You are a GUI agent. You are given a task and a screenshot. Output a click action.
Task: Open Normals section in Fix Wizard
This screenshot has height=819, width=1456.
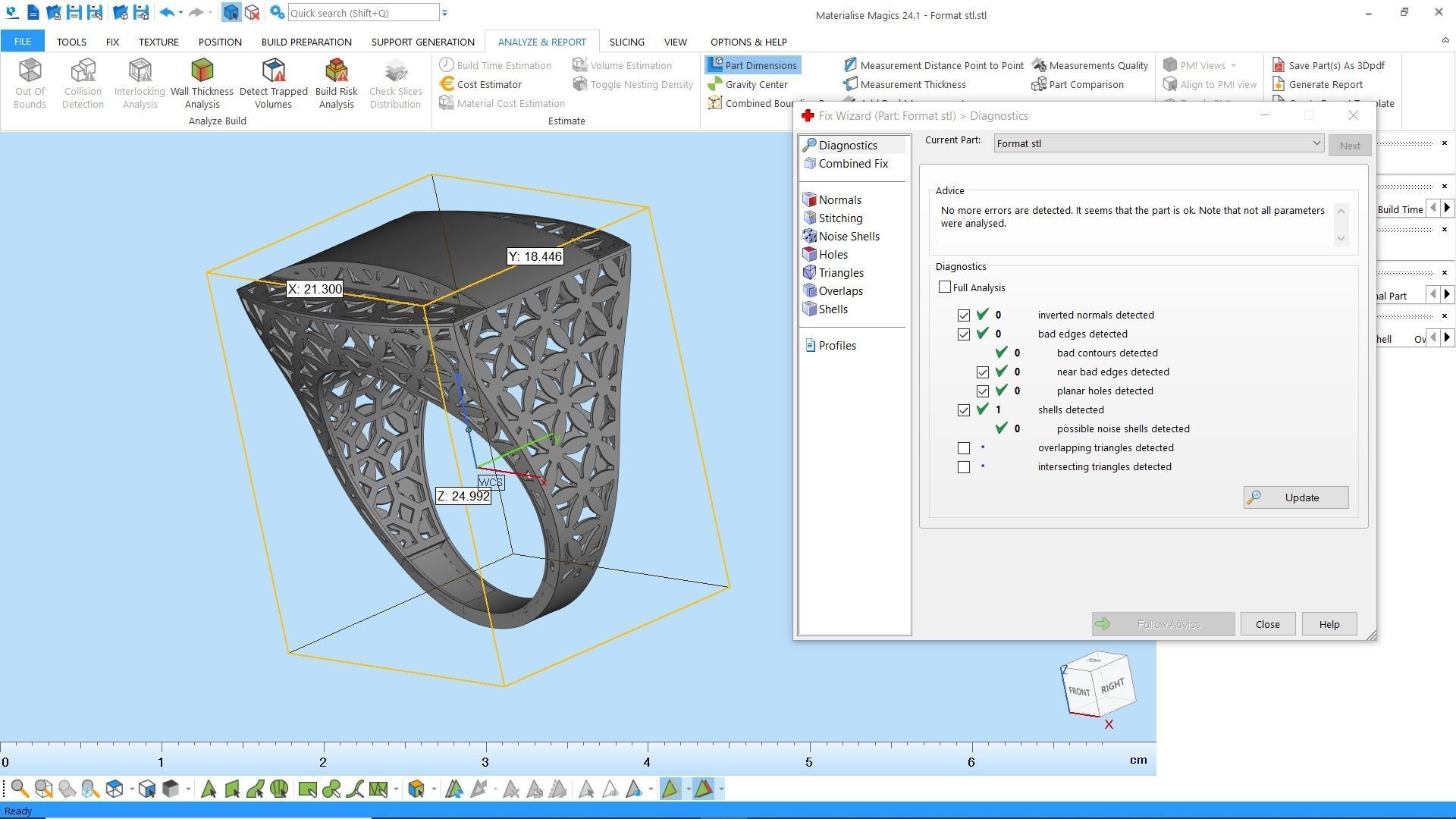tap(839, 200)
